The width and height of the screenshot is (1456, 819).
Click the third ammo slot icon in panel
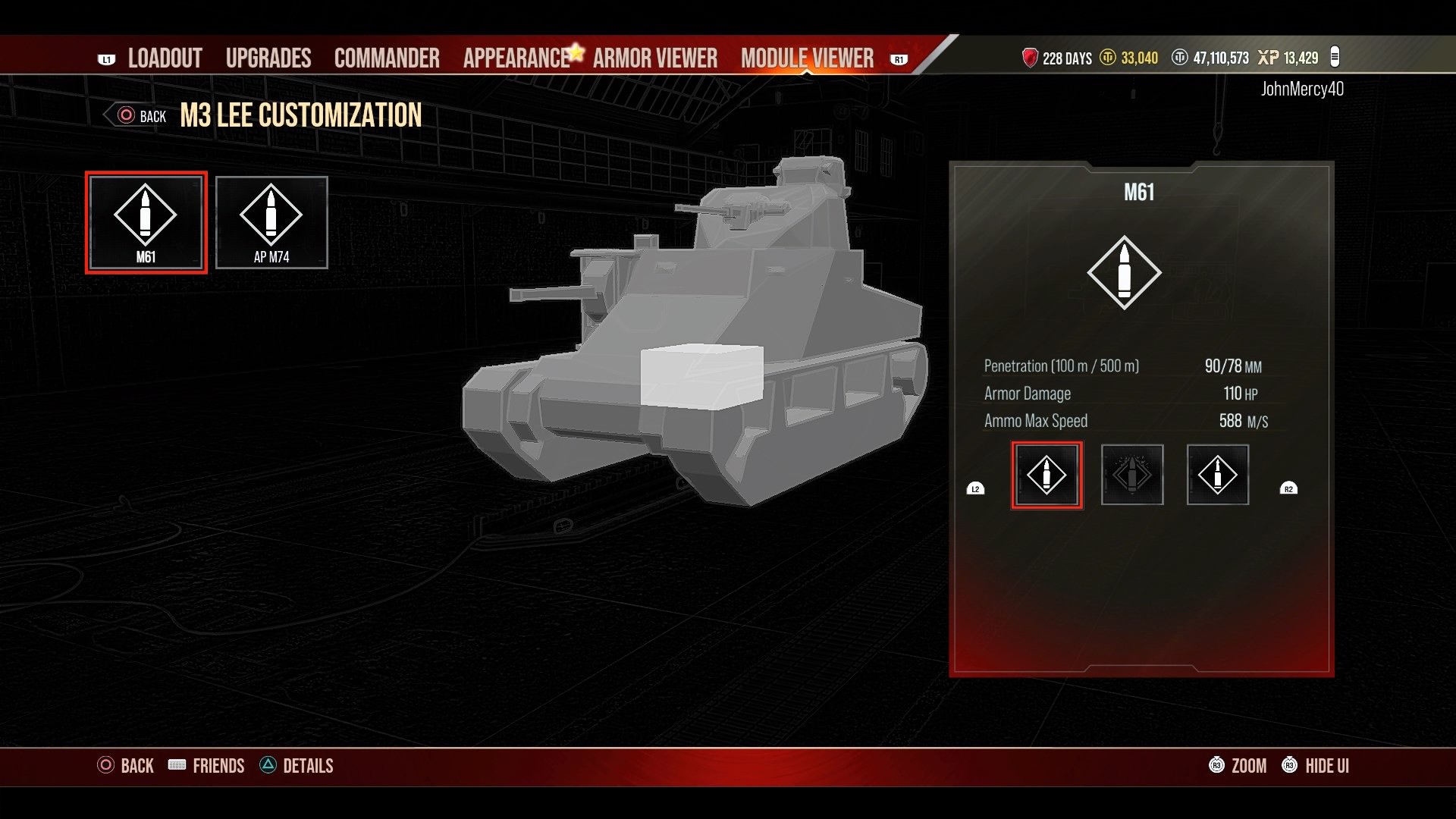(1217, 475)
